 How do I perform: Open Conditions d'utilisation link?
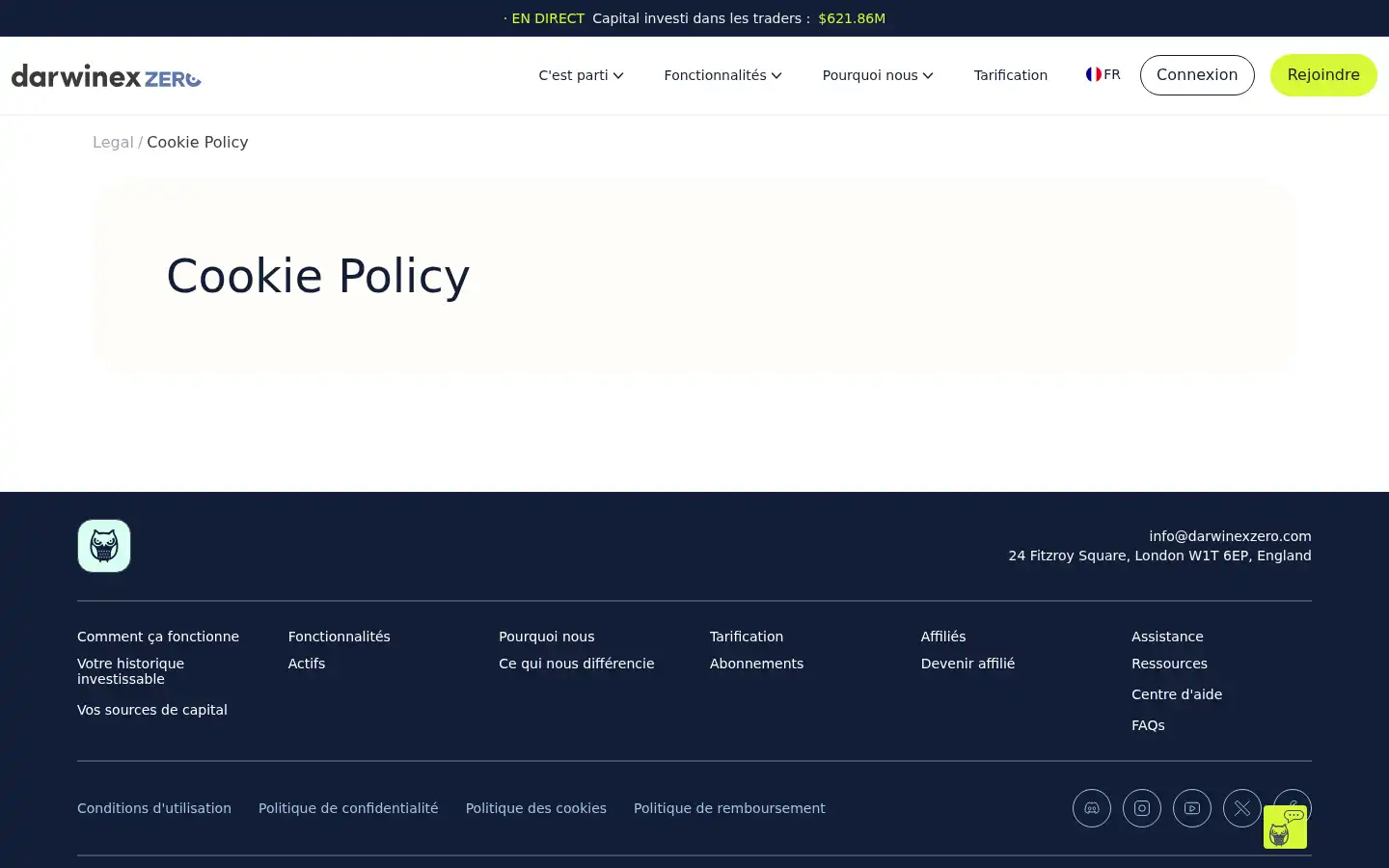pos(154,808)
